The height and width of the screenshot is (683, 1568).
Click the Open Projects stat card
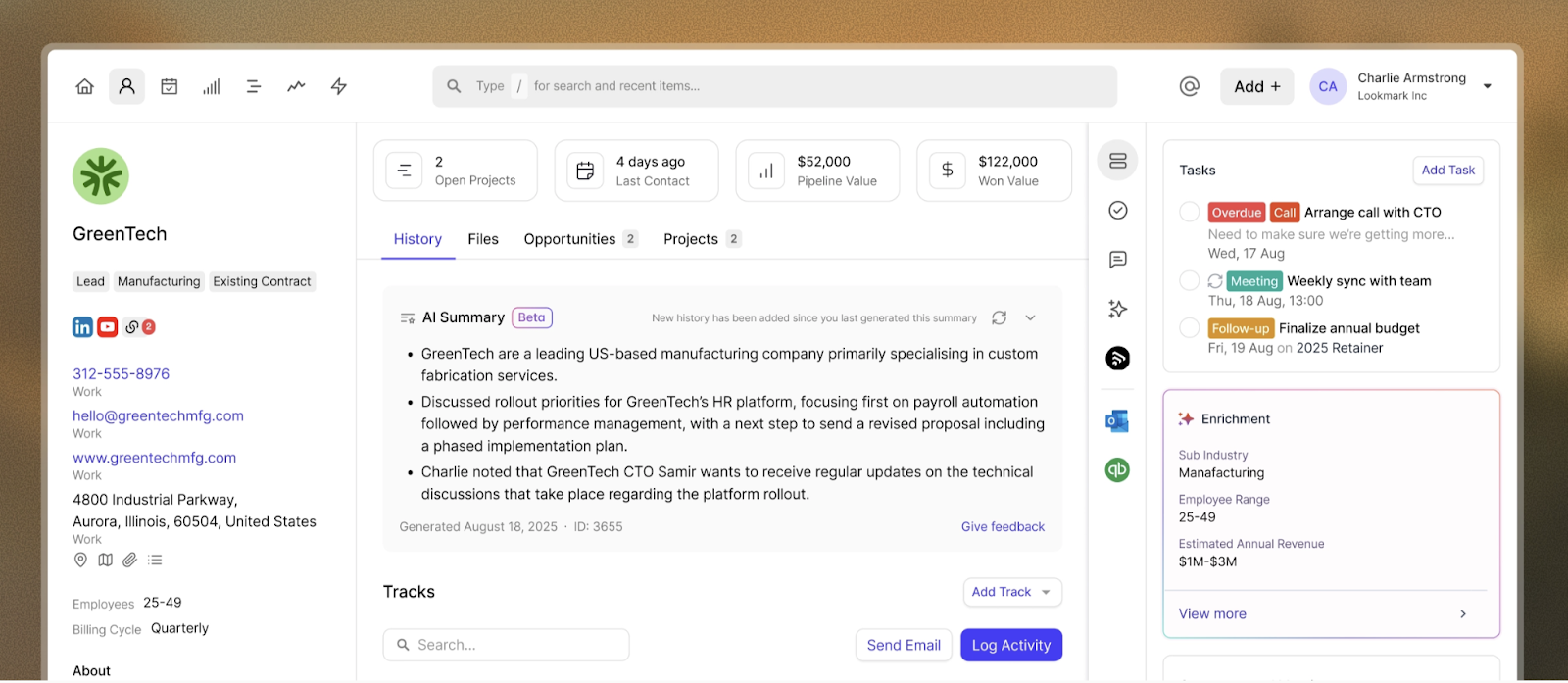click(455, 171)
